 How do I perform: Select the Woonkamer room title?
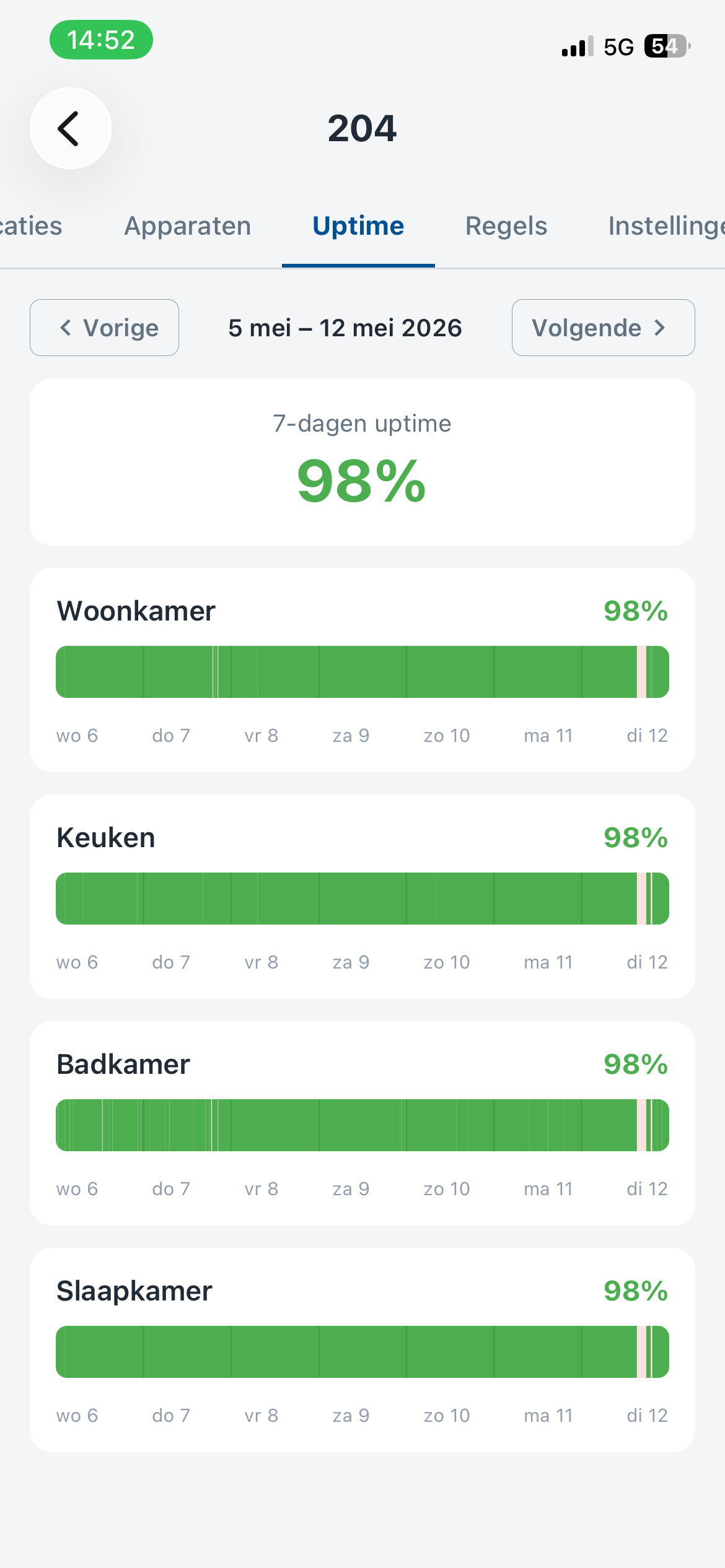tap(136, 611)
